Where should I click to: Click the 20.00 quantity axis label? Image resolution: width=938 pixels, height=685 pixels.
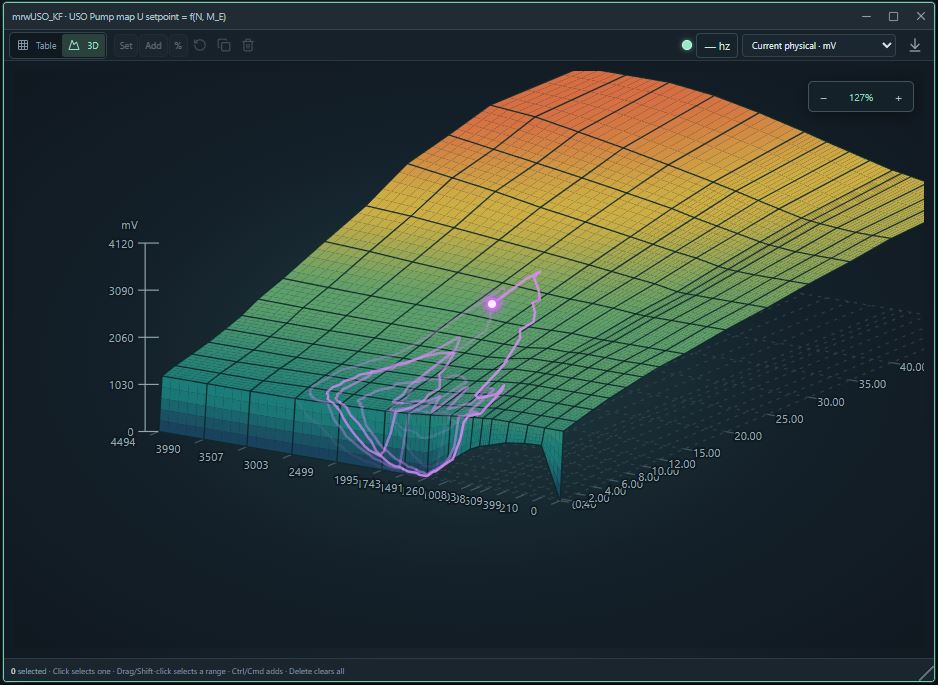[748, 436]
